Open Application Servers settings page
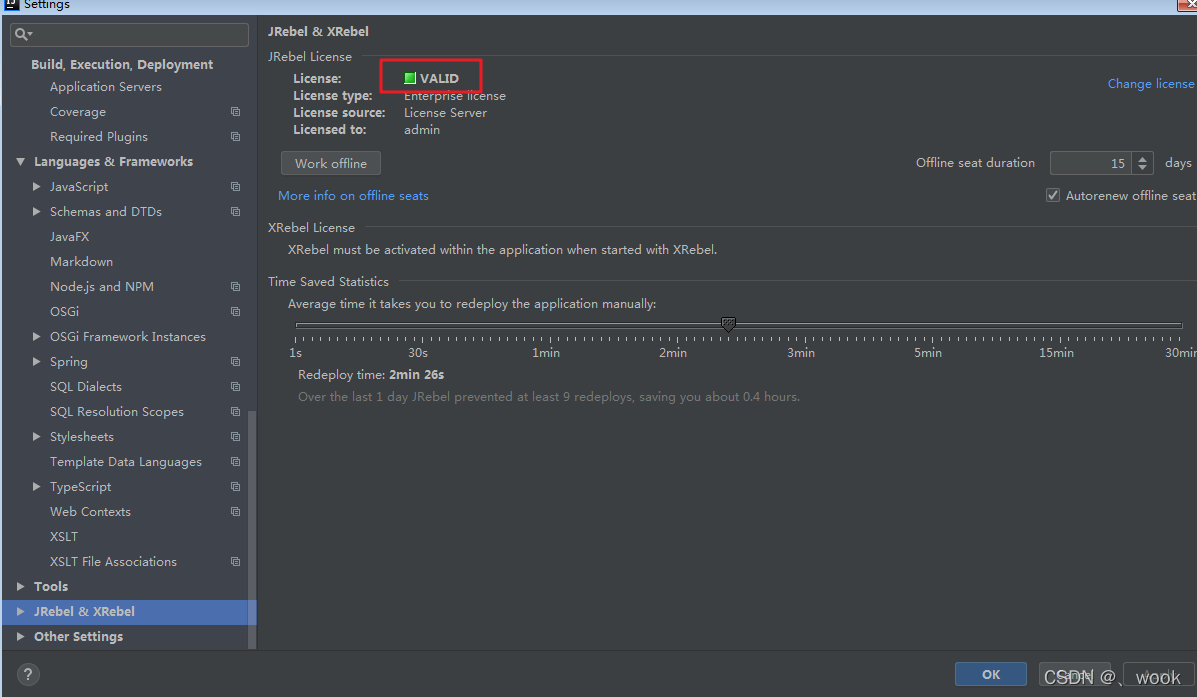 pos(105,87)
